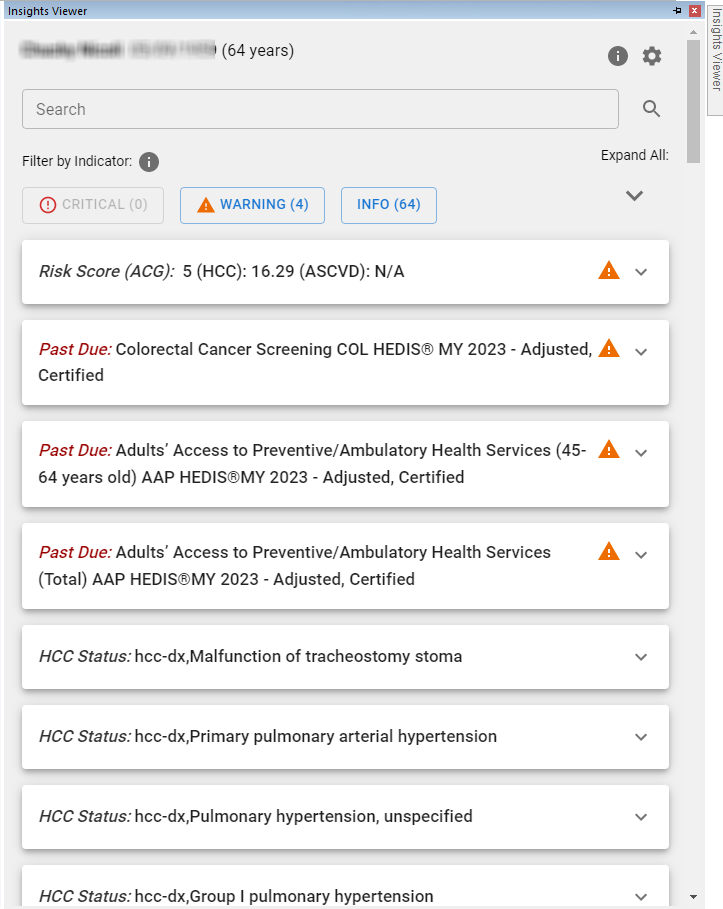Click warning triangle on AAP 45-64 years card
723x909 pixels.
point(609,449)
